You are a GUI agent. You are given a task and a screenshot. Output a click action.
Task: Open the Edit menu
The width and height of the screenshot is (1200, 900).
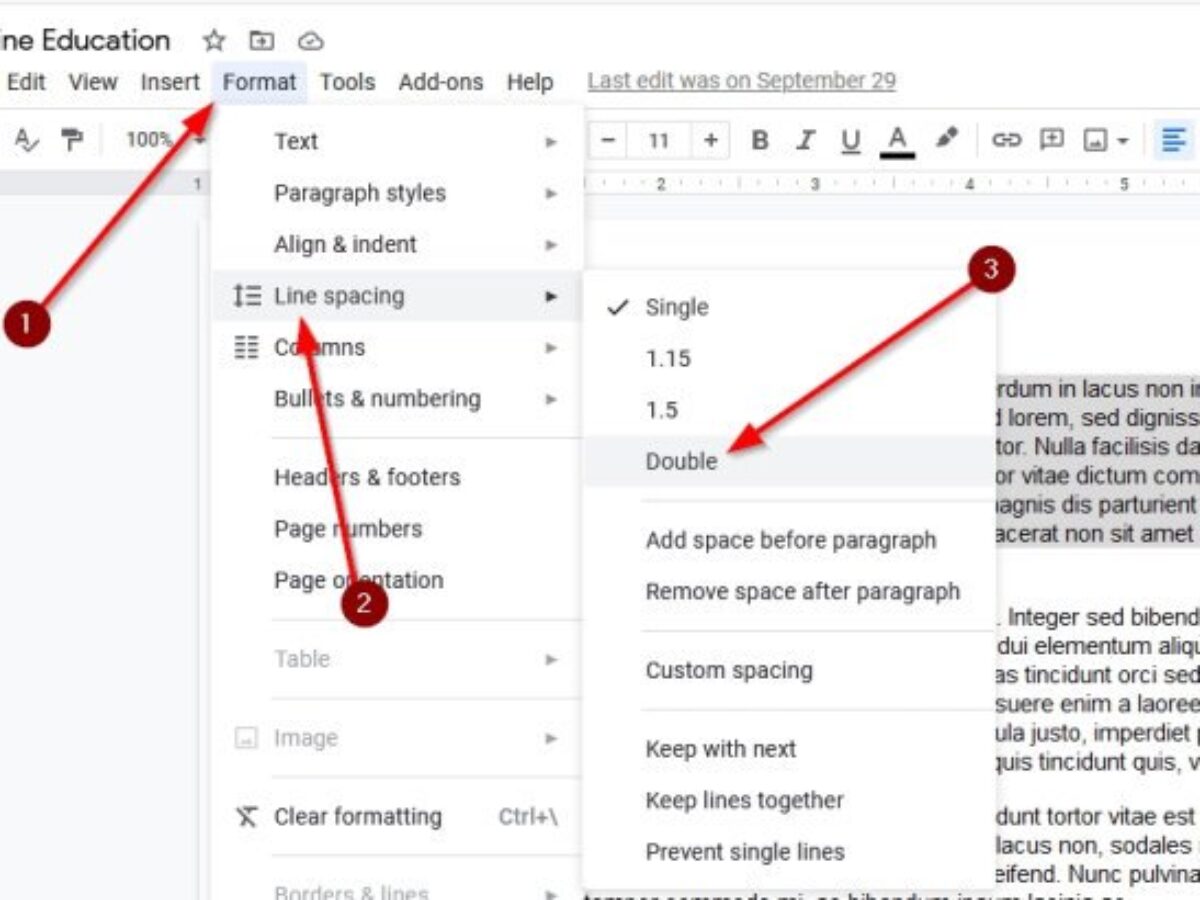[x=26, y=82]
